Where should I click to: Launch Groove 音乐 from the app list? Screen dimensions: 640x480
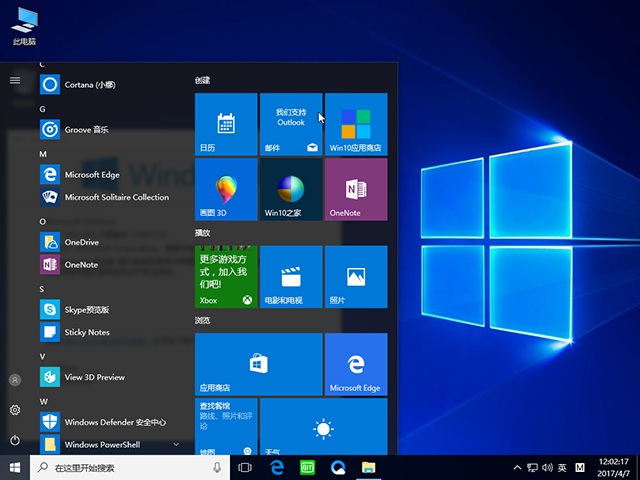86,130
